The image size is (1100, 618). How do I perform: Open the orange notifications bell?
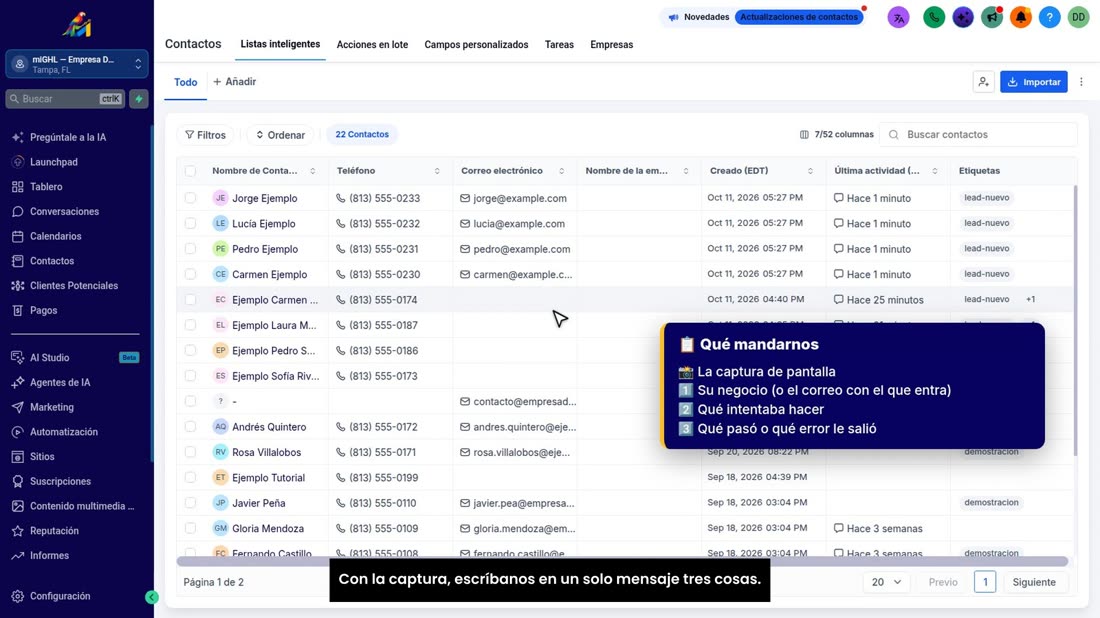(x=1021, y=18)
